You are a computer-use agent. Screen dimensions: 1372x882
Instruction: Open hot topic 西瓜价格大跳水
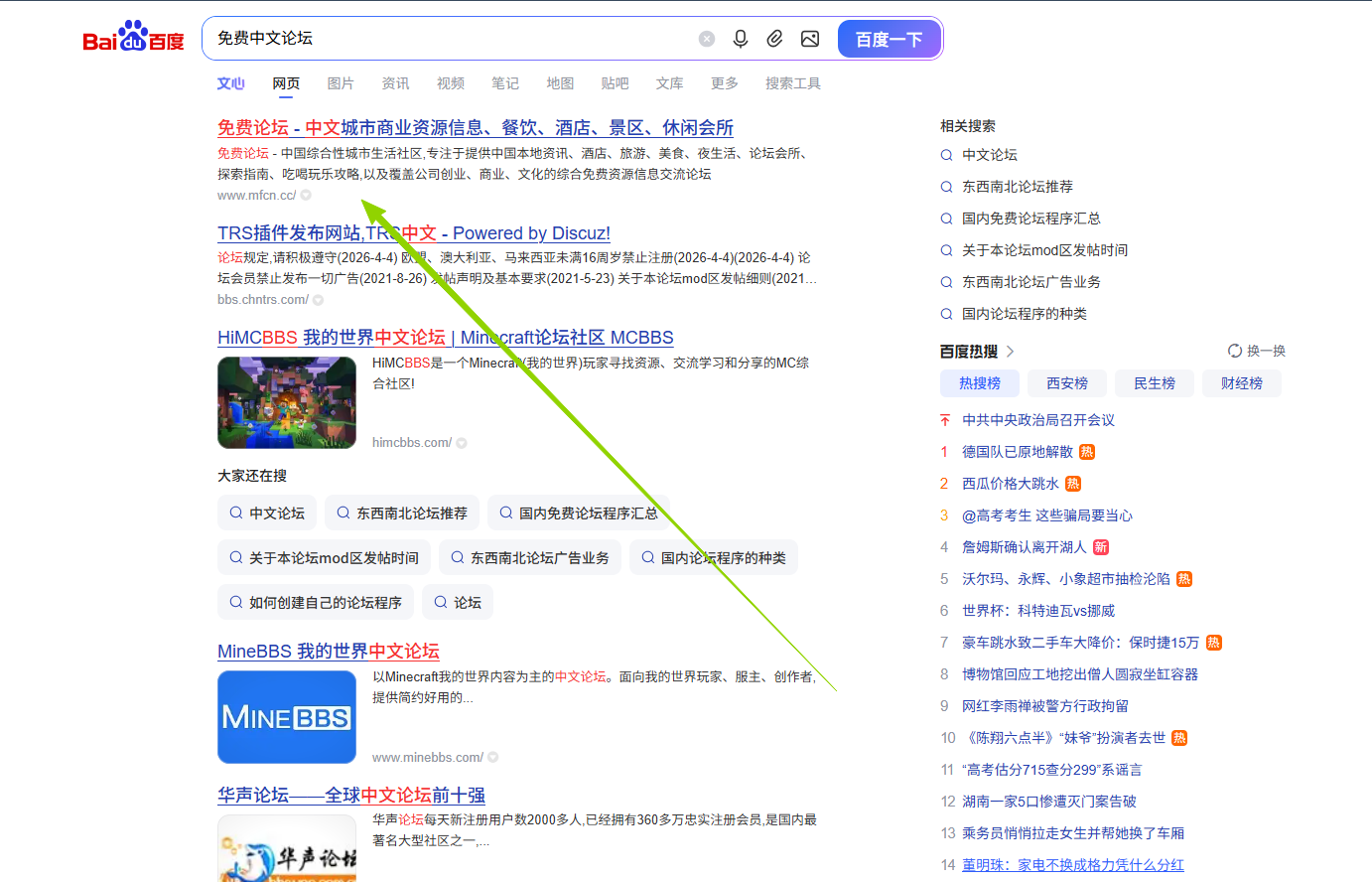click(x=1011, y=484)
